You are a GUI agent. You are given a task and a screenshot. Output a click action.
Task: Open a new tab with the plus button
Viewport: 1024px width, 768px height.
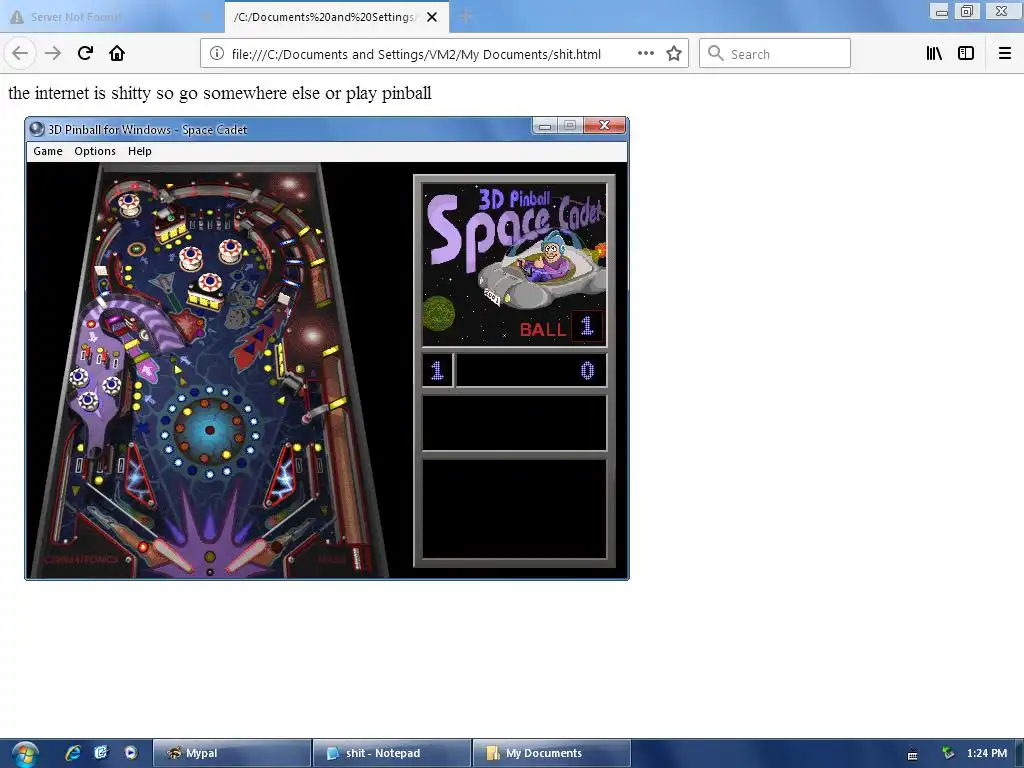[466, 17]
